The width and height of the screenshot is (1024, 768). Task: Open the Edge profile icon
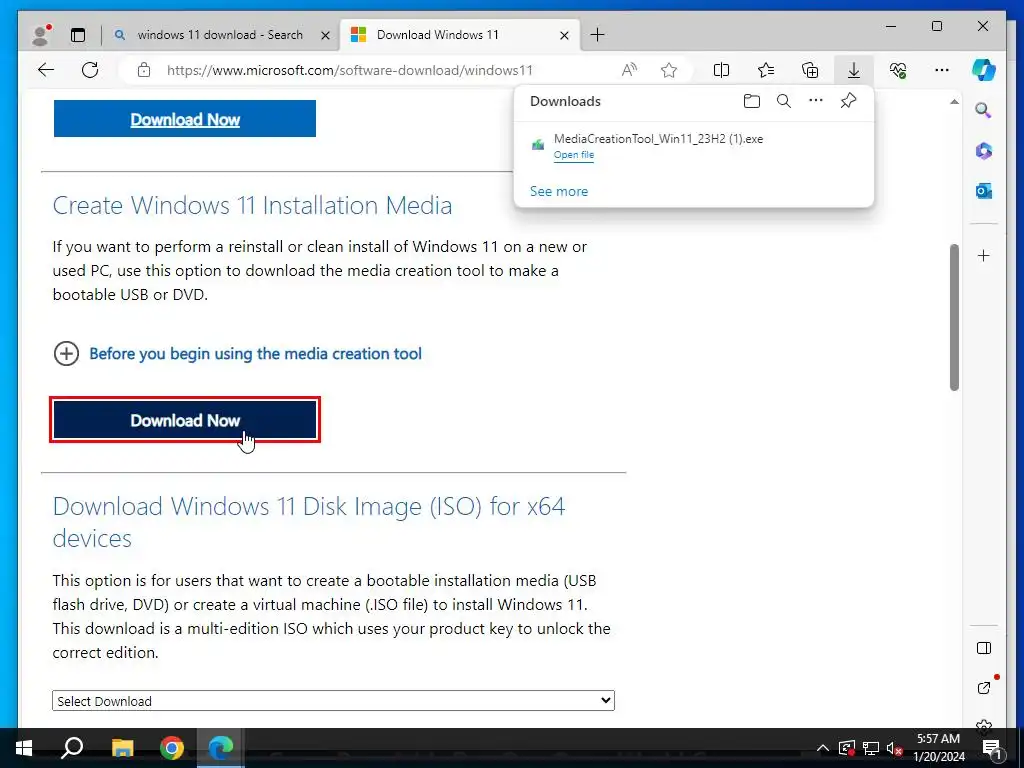[x=41, y=35]
